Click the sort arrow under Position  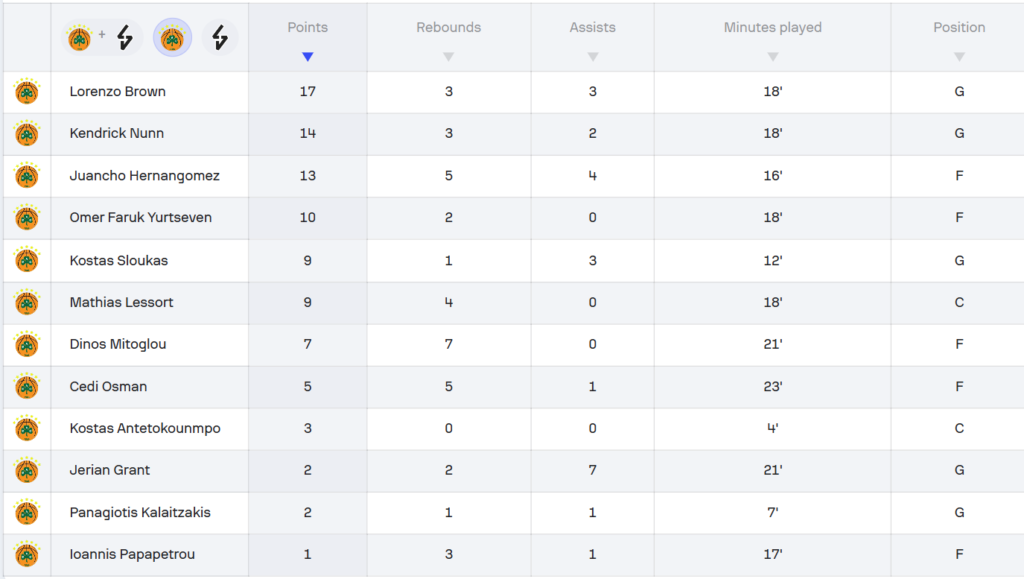pyautogui.click(x=958, y=57)
